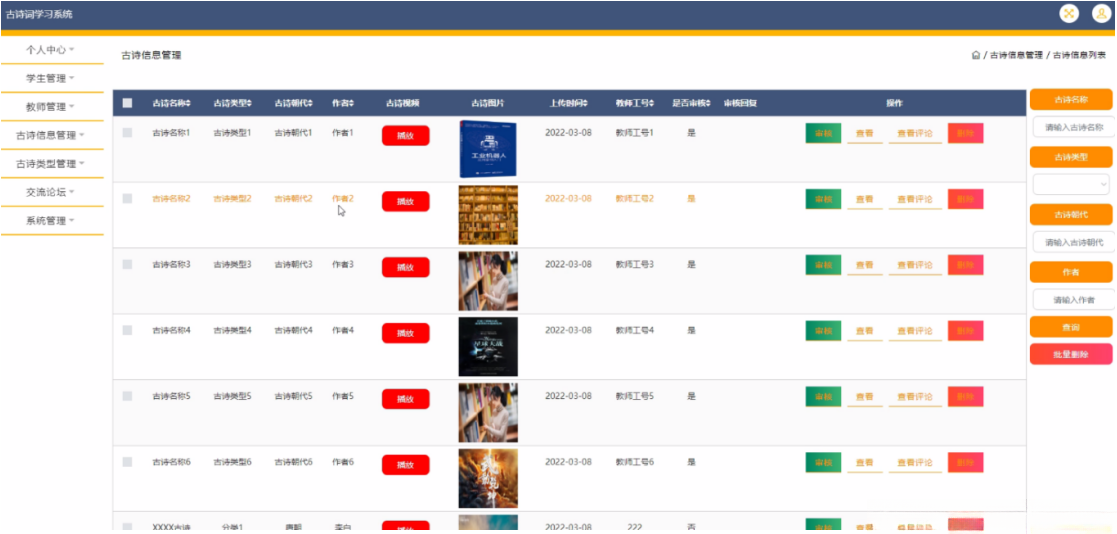Expand the 系统管理 sidebar menu
The height and width of the screenshot is (534, 1117).
pos(51,221)
